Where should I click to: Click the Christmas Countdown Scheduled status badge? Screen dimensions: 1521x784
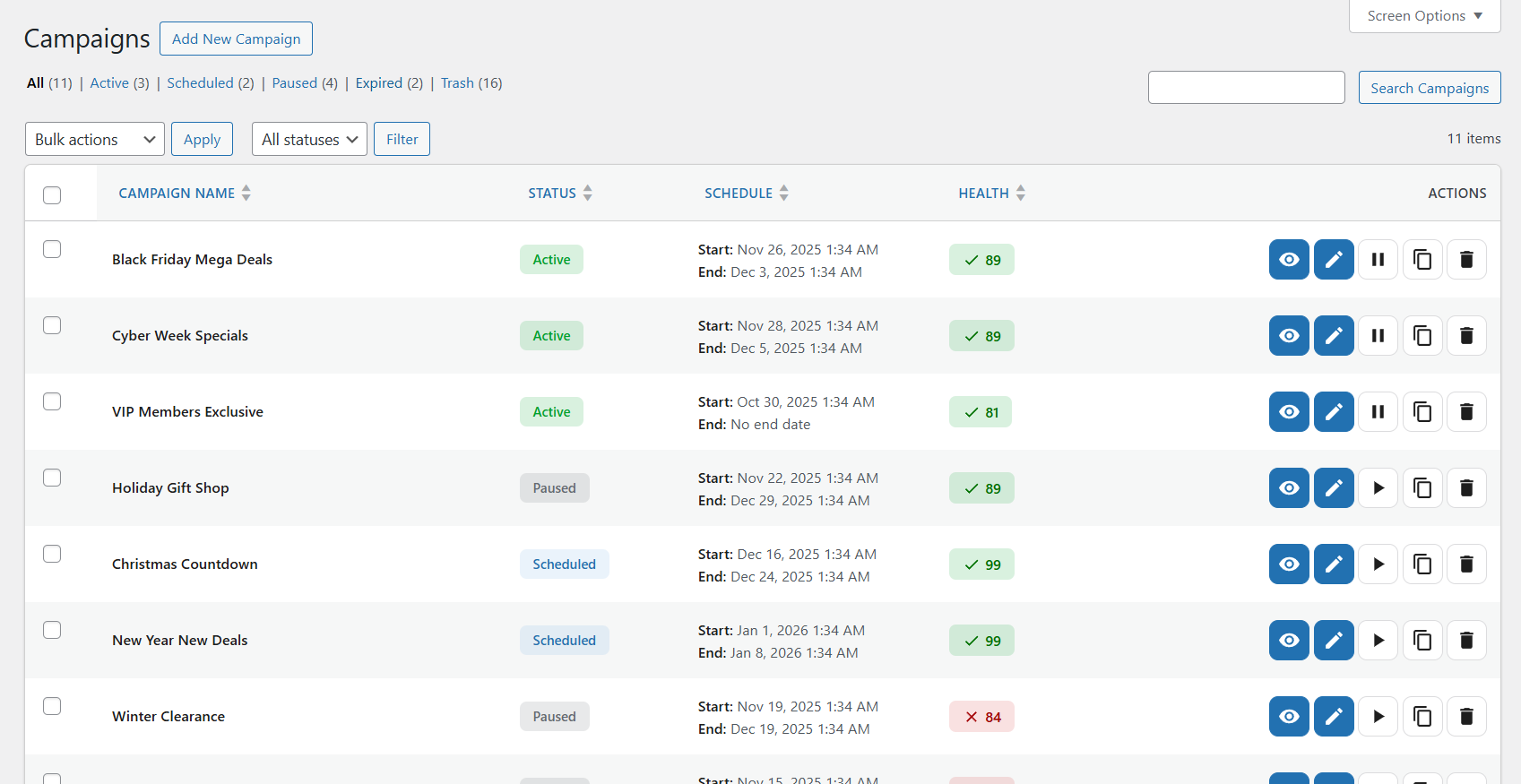[564, 564]
